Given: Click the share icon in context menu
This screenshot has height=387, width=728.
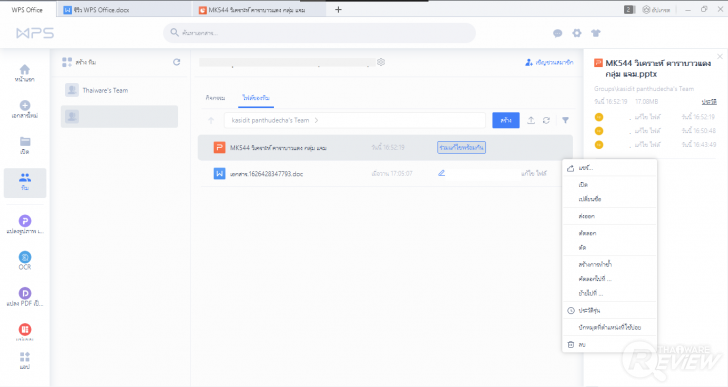Looking at the screenshot, I should (x=571, y=168).
